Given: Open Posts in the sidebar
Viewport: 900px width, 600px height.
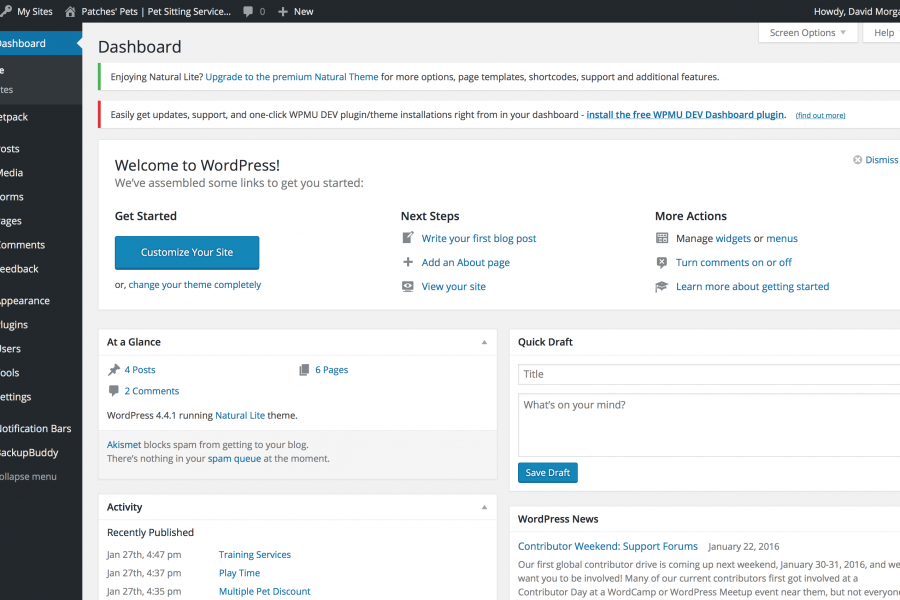Looking at the screenshot, I should coord(41,148).
